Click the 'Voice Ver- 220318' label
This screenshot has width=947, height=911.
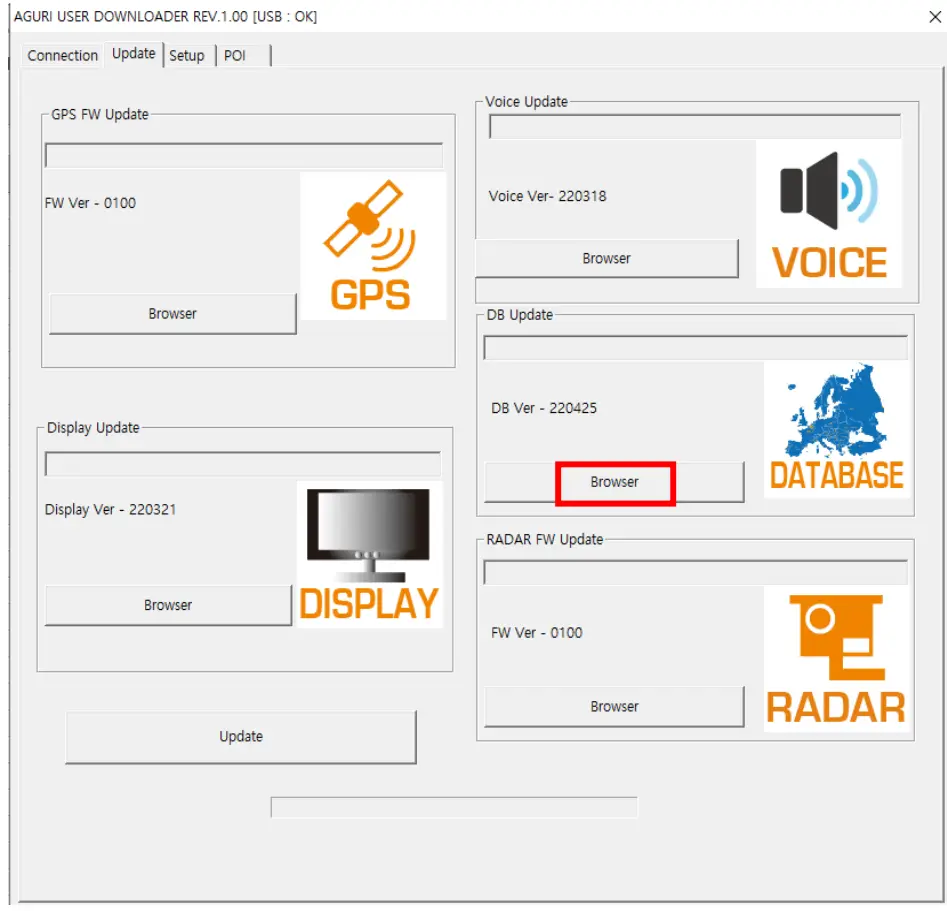pos(547,196)
